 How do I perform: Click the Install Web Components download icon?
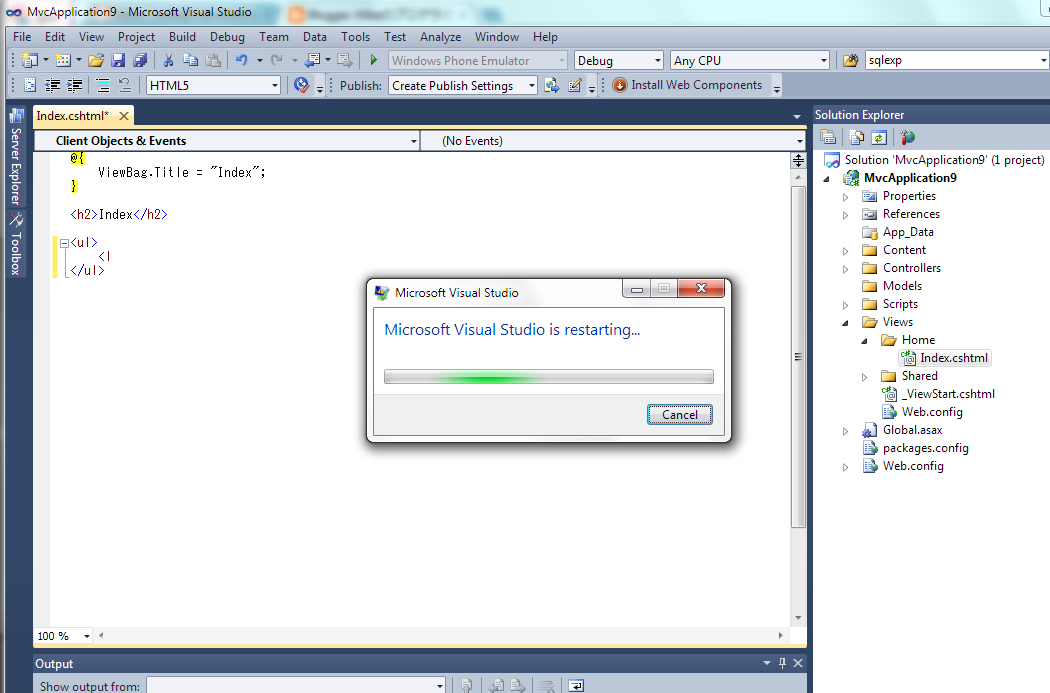[619, 85]
